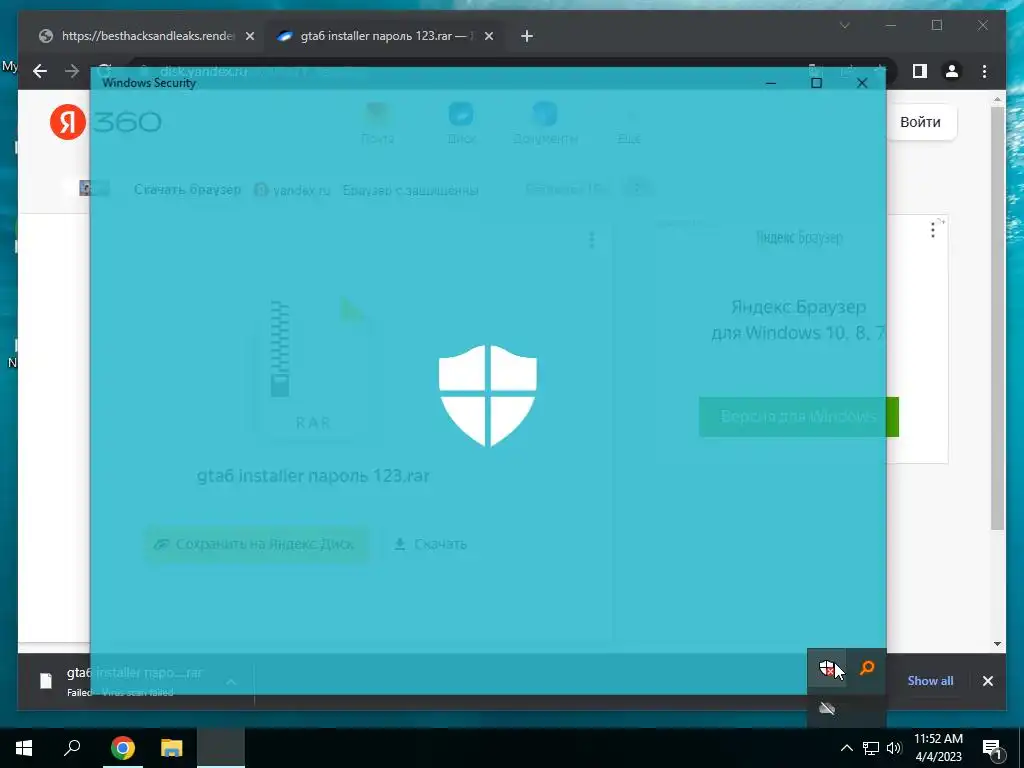Select the Windows Security taskbar button
The width and height of the screenshot is (1024, 768).
pos(221,748)
